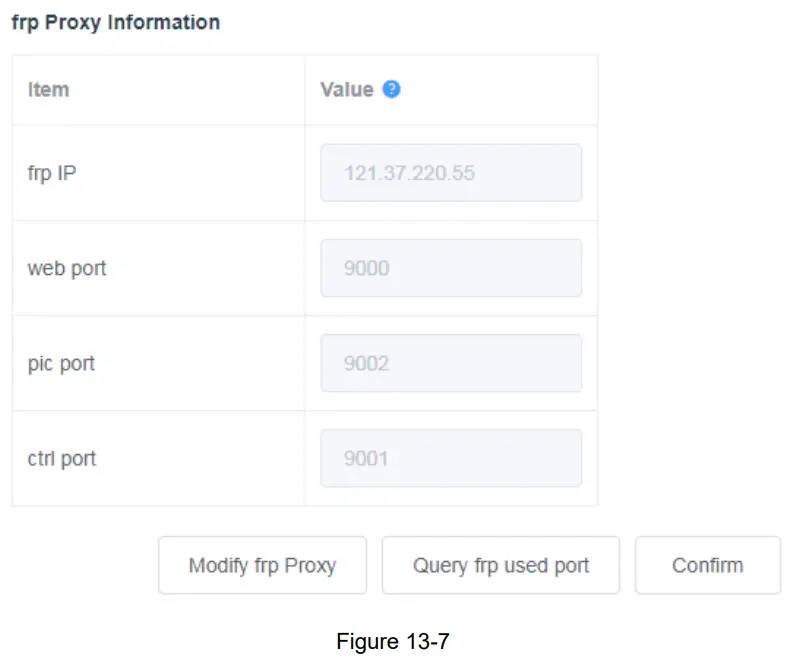This screenshot has width=790, height=659.
Task: Click the frp Proxy Information heading
Action: click(116, 22)
